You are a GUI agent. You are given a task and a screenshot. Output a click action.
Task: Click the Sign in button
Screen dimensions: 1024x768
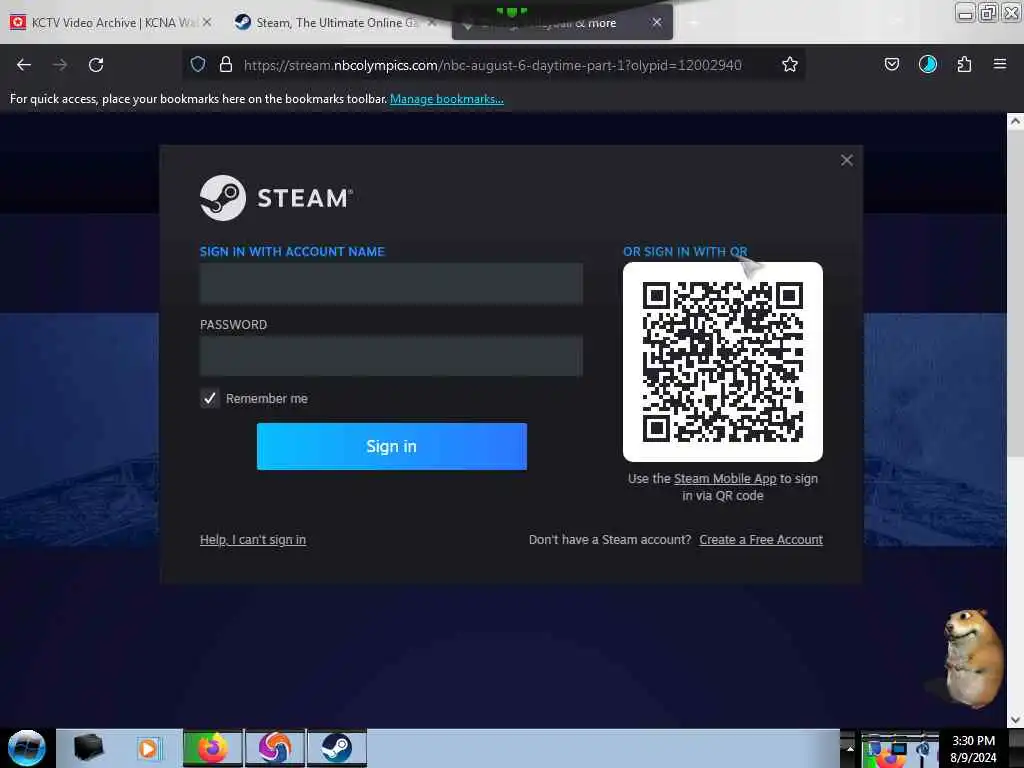tap(391, 446)
